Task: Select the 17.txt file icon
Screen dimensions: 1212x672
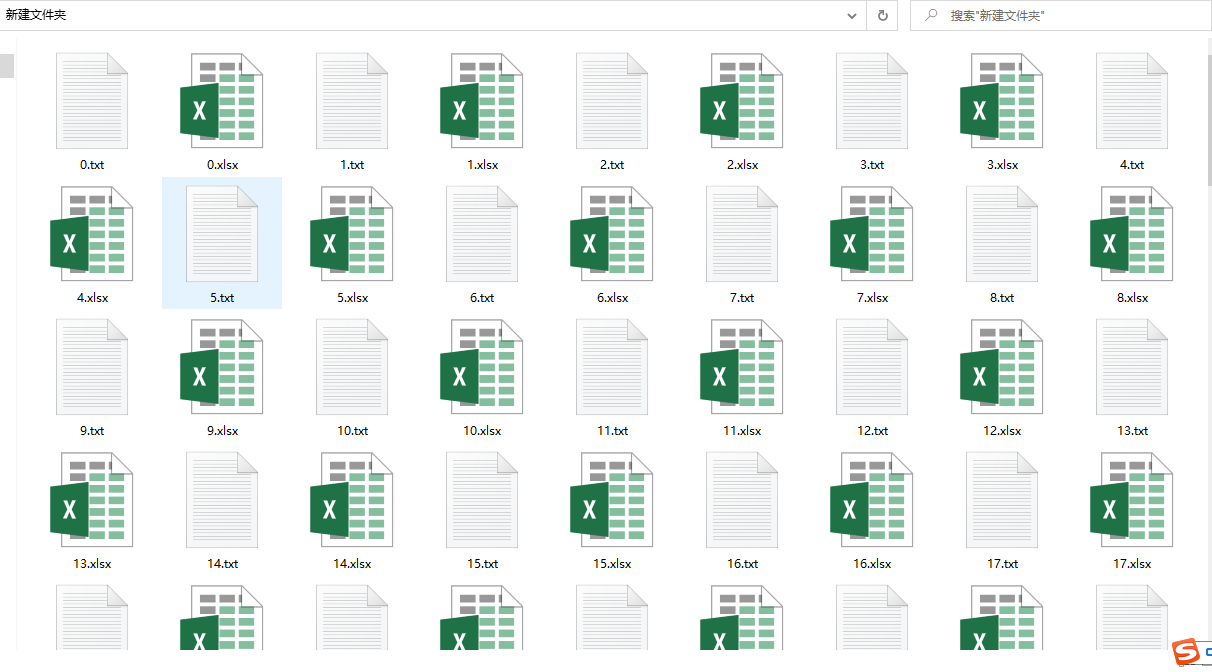Action: point(1002,498)
